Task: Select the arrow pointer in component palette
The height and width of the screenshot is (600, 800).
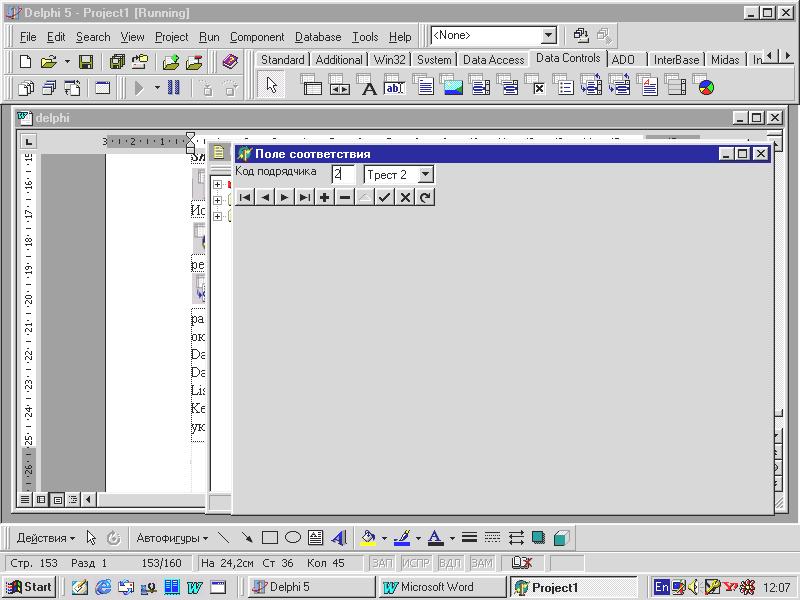Action: point(271,85)
